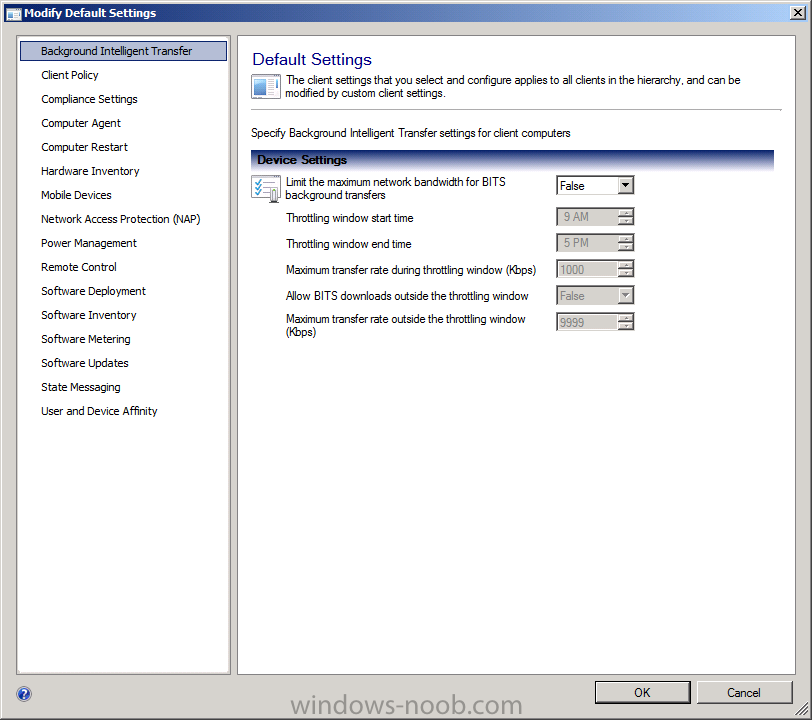812x720 pixels.
Task: Select Mobile Devices settings
Action: point(76,195)
